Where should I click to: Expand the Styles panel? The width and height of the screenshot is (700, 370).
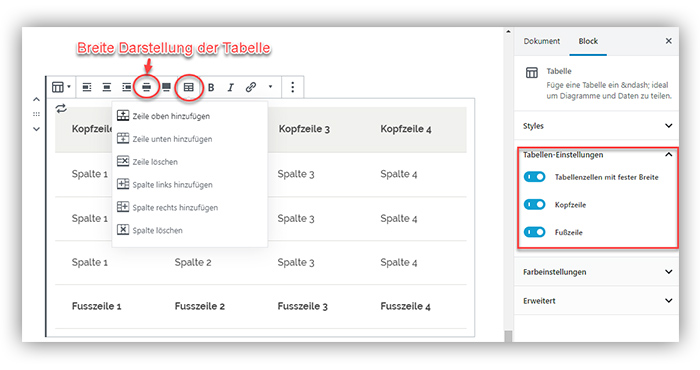pos(597,126)
